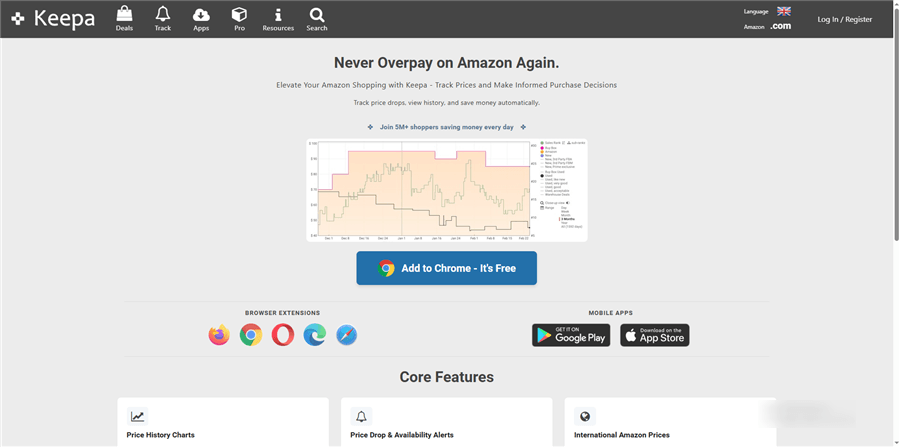Select the Price History Charts title
900x447 pixels.
click(x=161, y=435)
